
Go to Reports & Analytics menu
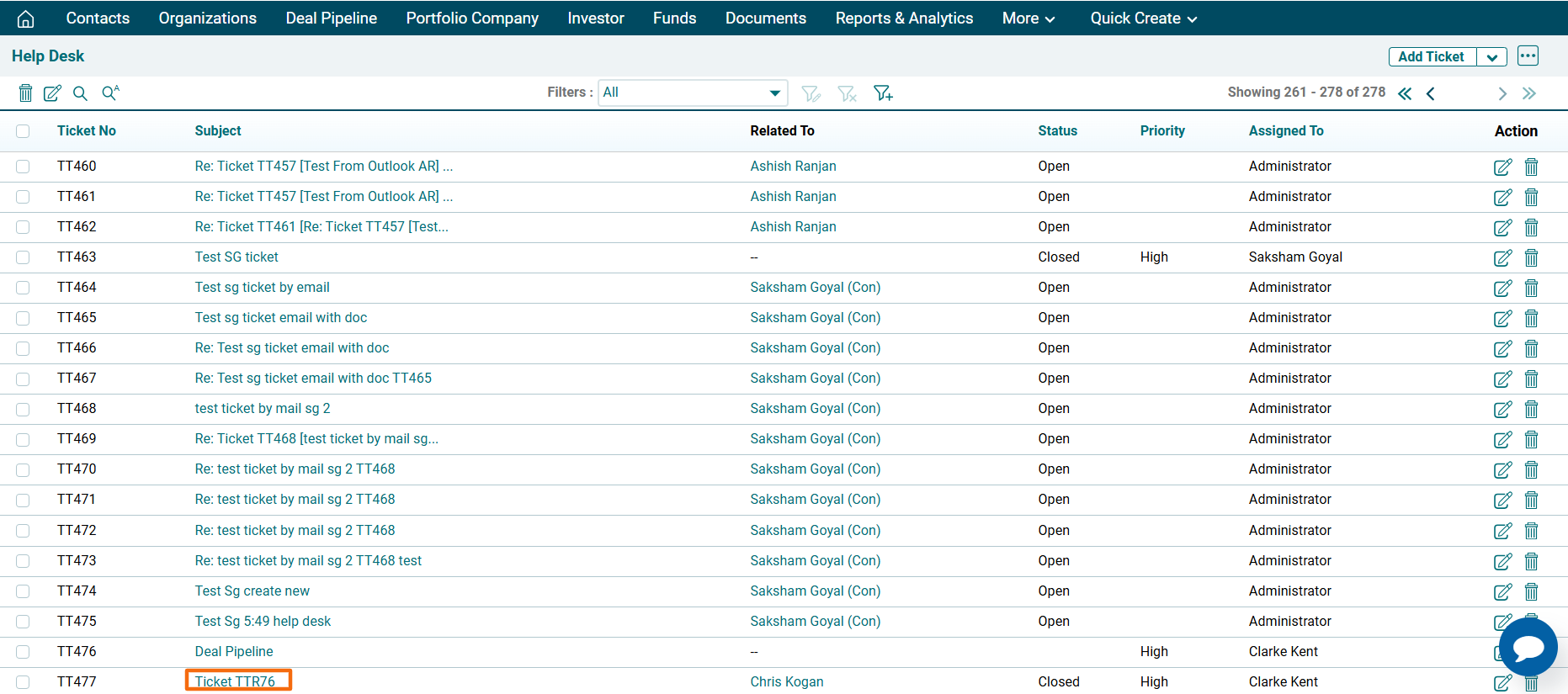pos(904,19)
